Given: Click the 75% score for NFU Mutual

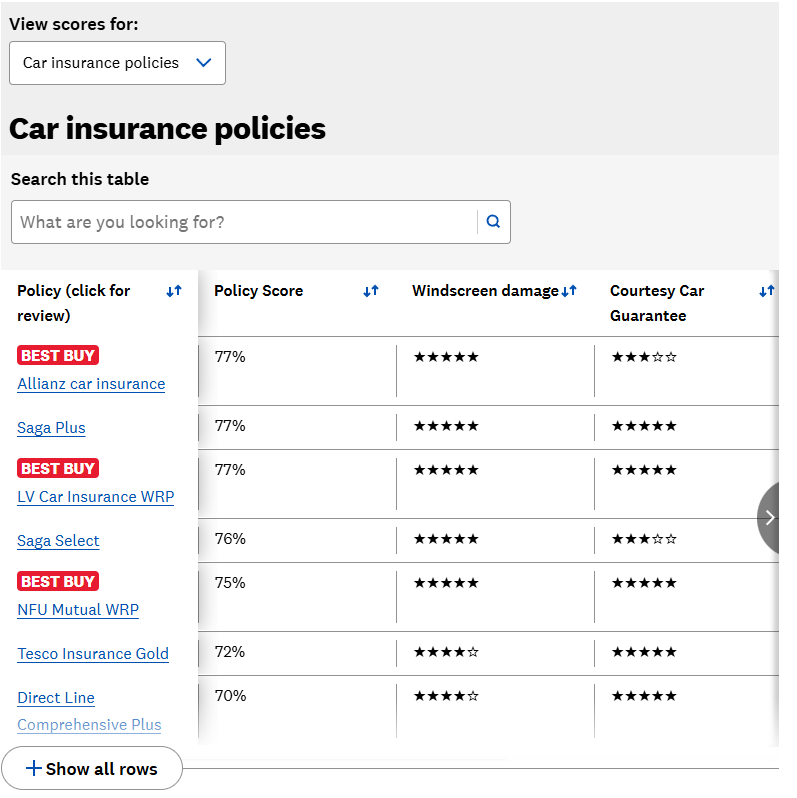Looking at the screenshot, I should [230, 582].
